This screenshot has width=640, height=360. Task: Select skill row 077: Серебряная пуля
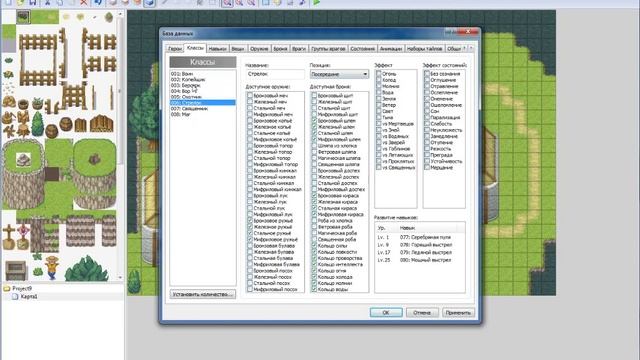point(420,237)
